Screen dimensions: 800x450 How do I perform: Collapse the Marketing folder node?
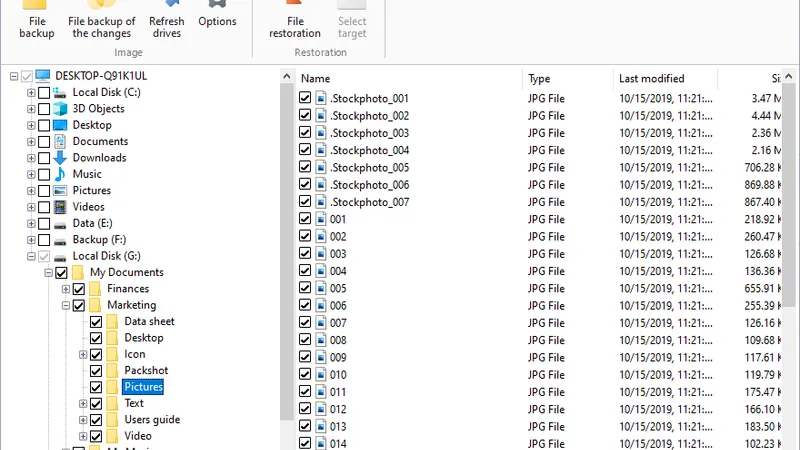click(x=66, y=306)
